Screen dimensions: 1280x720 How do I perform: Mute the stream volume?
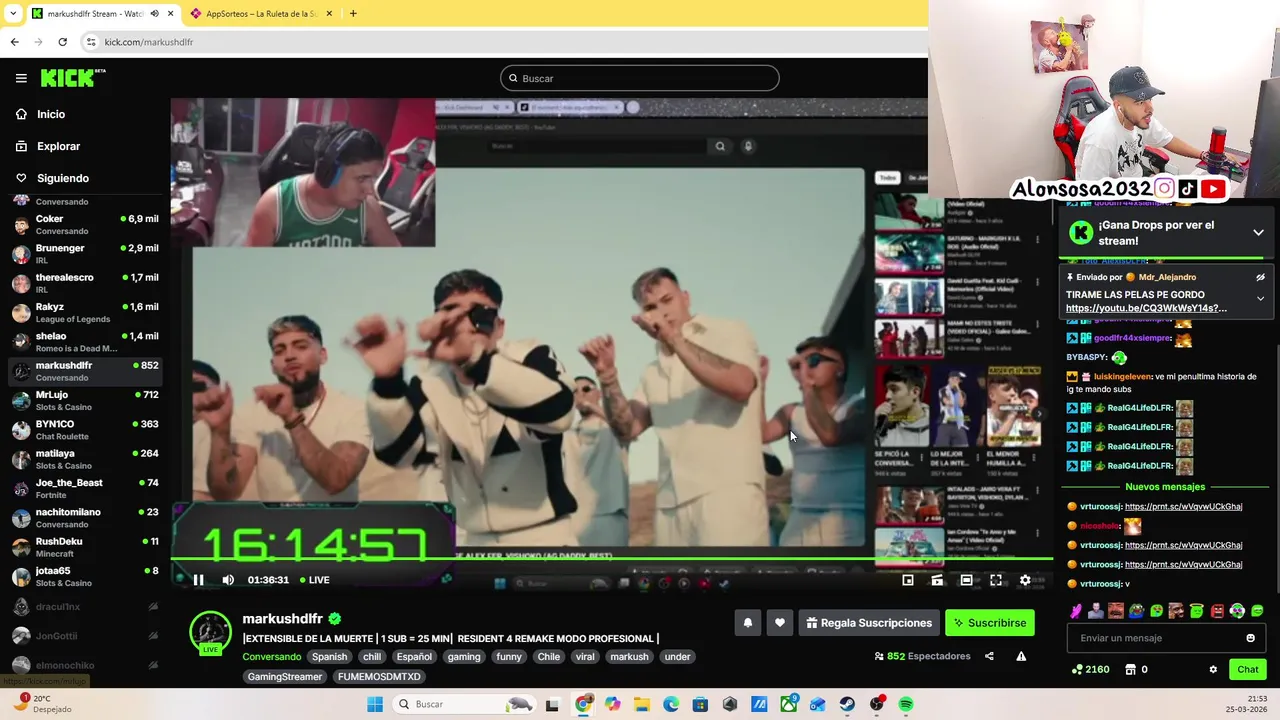click(x=228, y=580)
